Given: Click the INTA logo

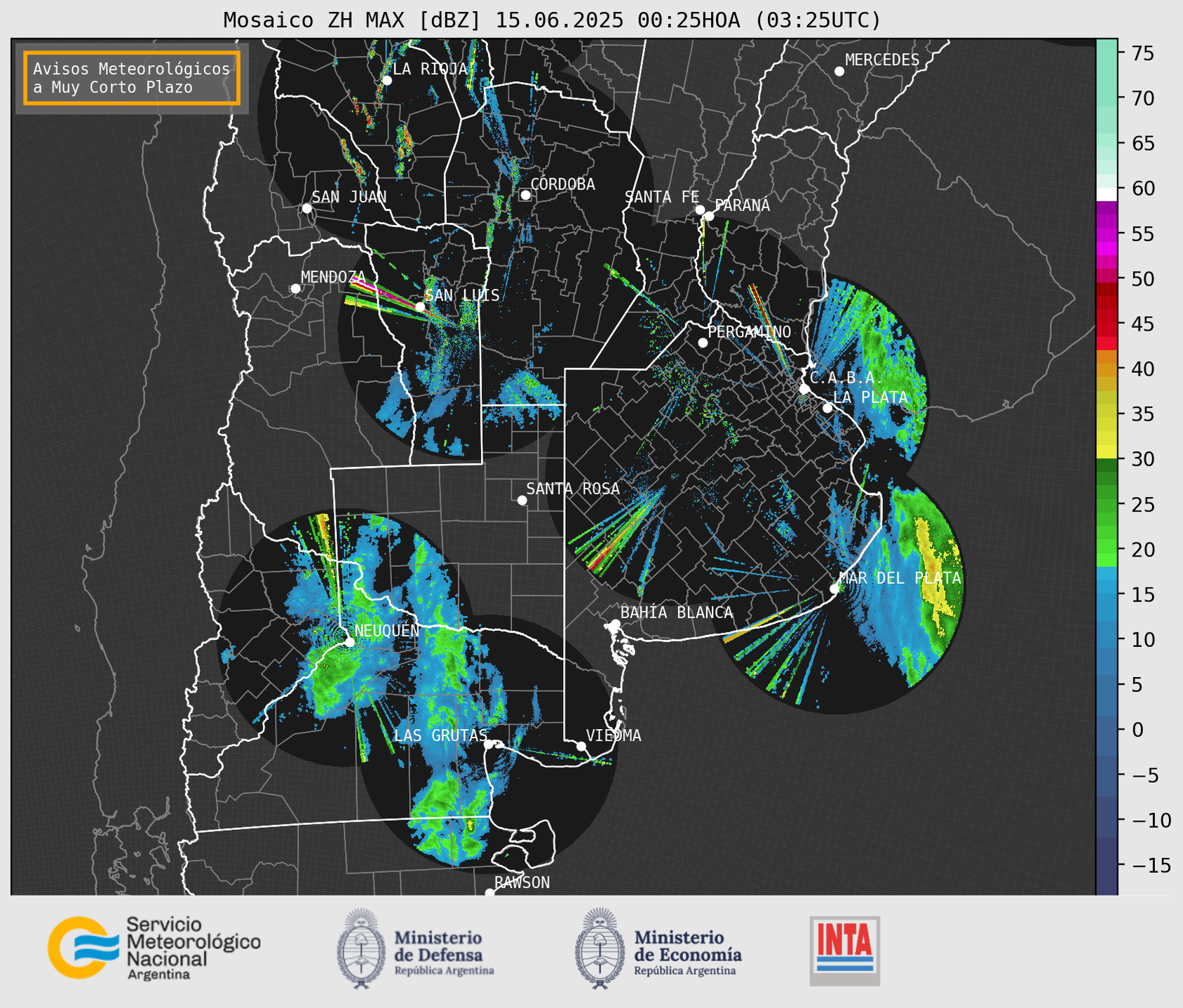Looking at the screenshot, I should 844,951.
